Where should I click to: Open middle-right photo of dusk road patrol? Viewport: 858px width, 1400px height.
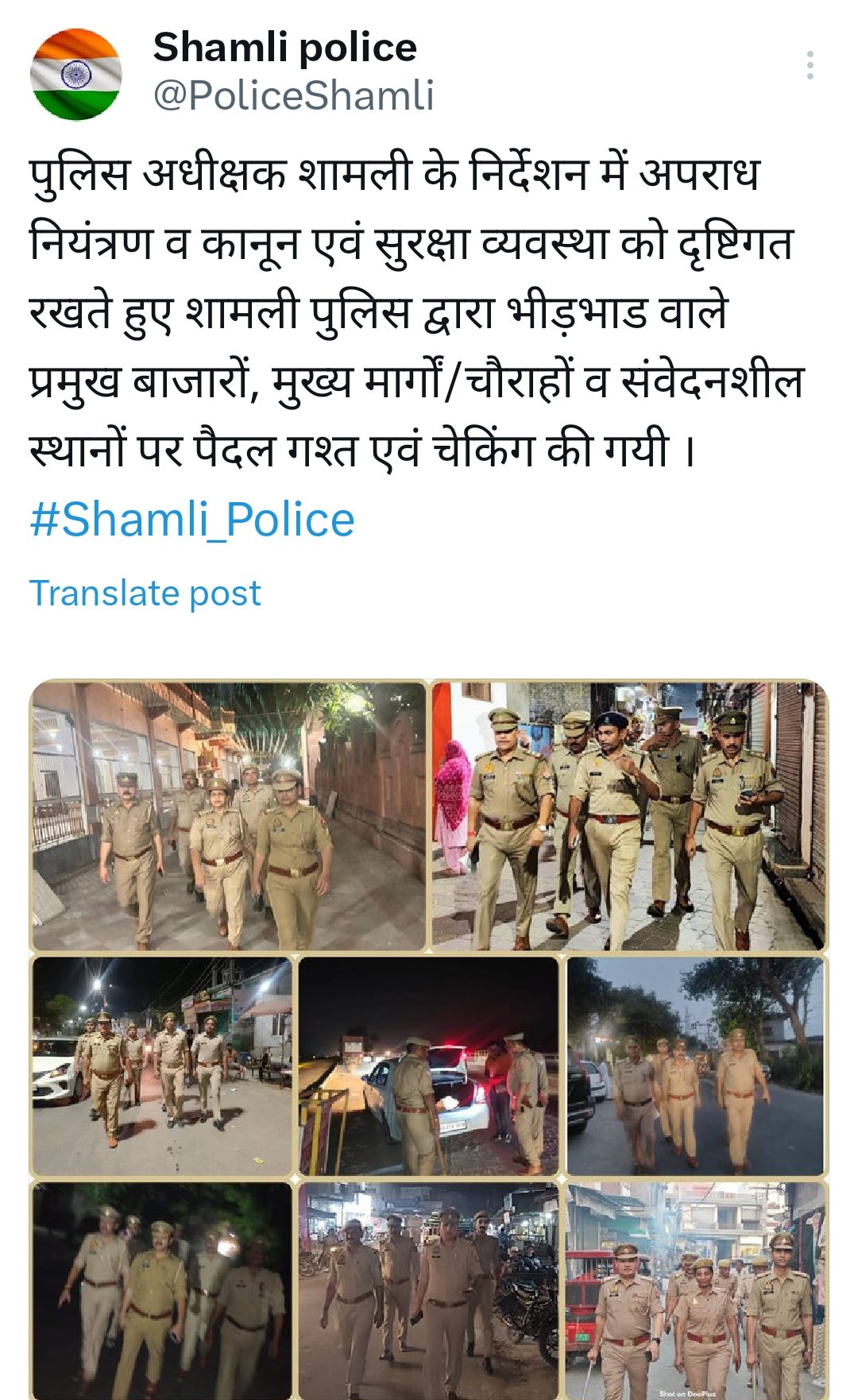point(695,1066)
